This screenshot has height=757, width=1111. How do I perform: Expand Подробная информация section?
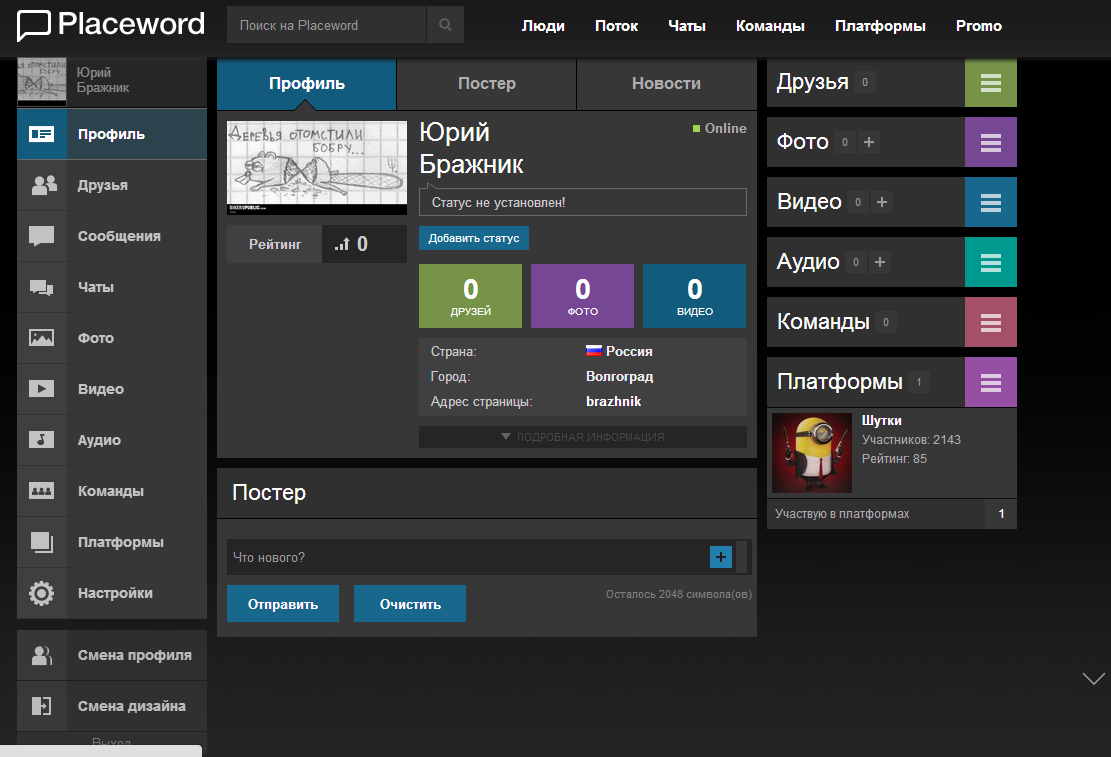pyautogui.click(x=582, y=437)
